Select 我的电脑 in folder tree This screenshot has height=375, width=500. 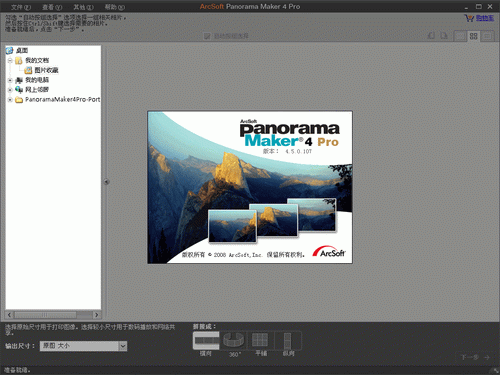(x=37, y=80)
